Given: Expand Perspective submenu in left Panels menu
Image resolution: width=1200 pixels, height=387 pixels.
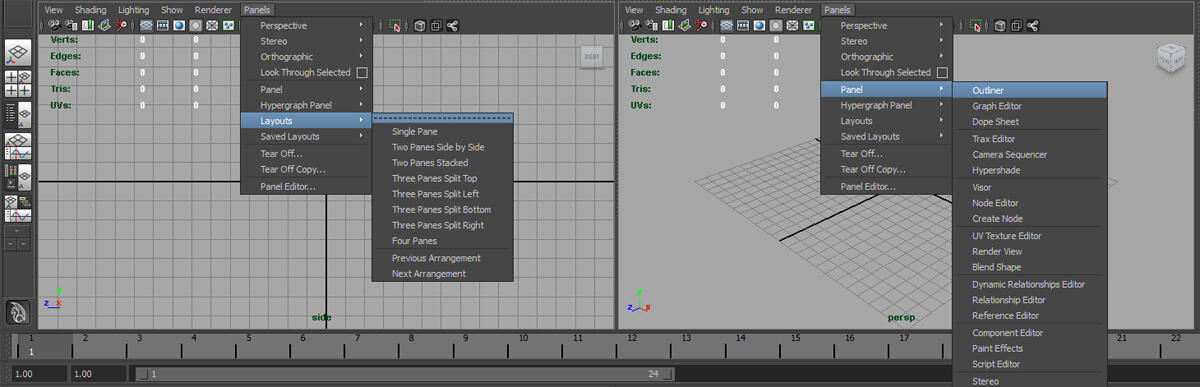Looking at the screenshot, I should [x=307, y=25].
